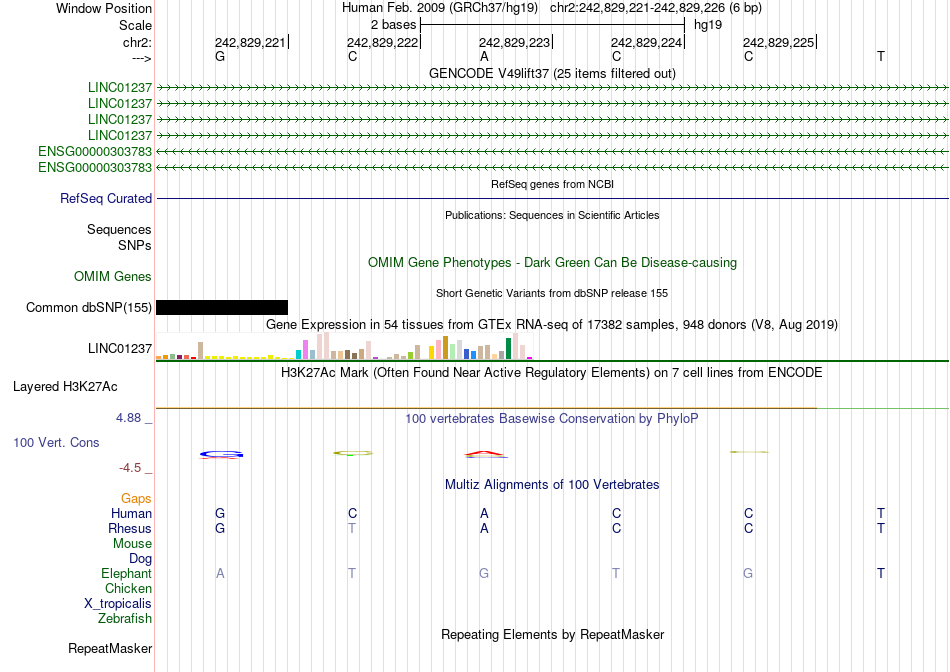
Task: Click the Mouse species label
Action: click(x=132, y=544)
